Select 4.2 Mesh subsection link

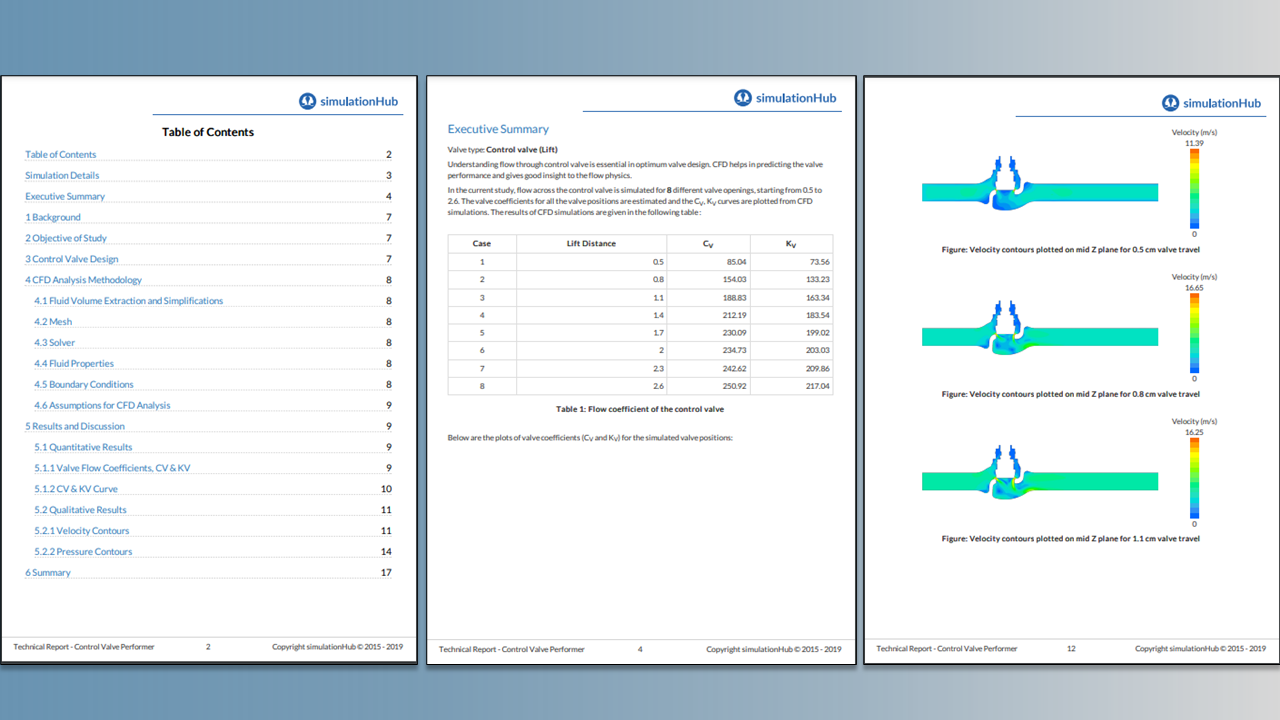click(53, 322)
